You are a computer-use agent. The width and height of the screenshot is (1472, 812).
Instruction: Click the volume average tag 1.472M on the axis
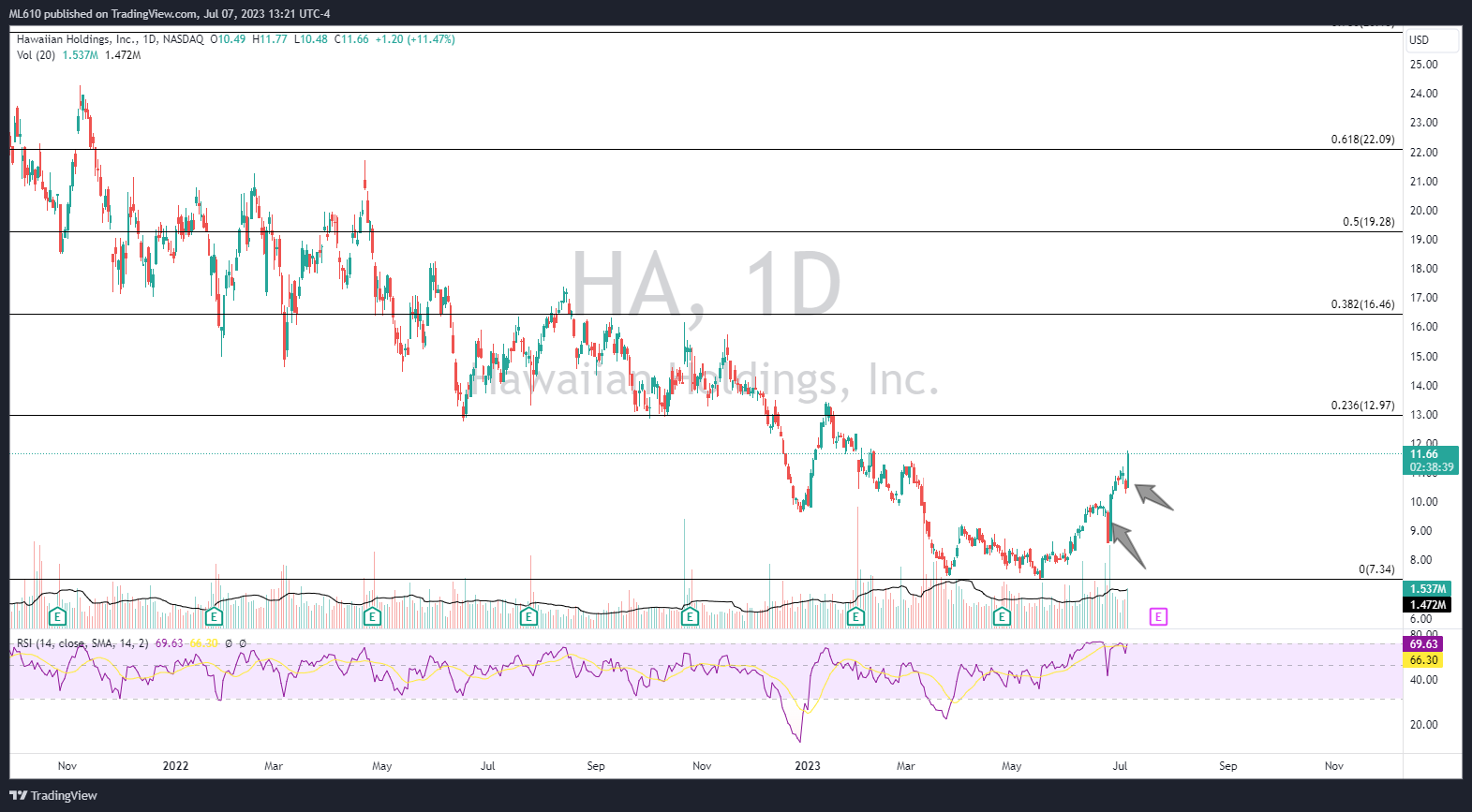coord(1428,605)
